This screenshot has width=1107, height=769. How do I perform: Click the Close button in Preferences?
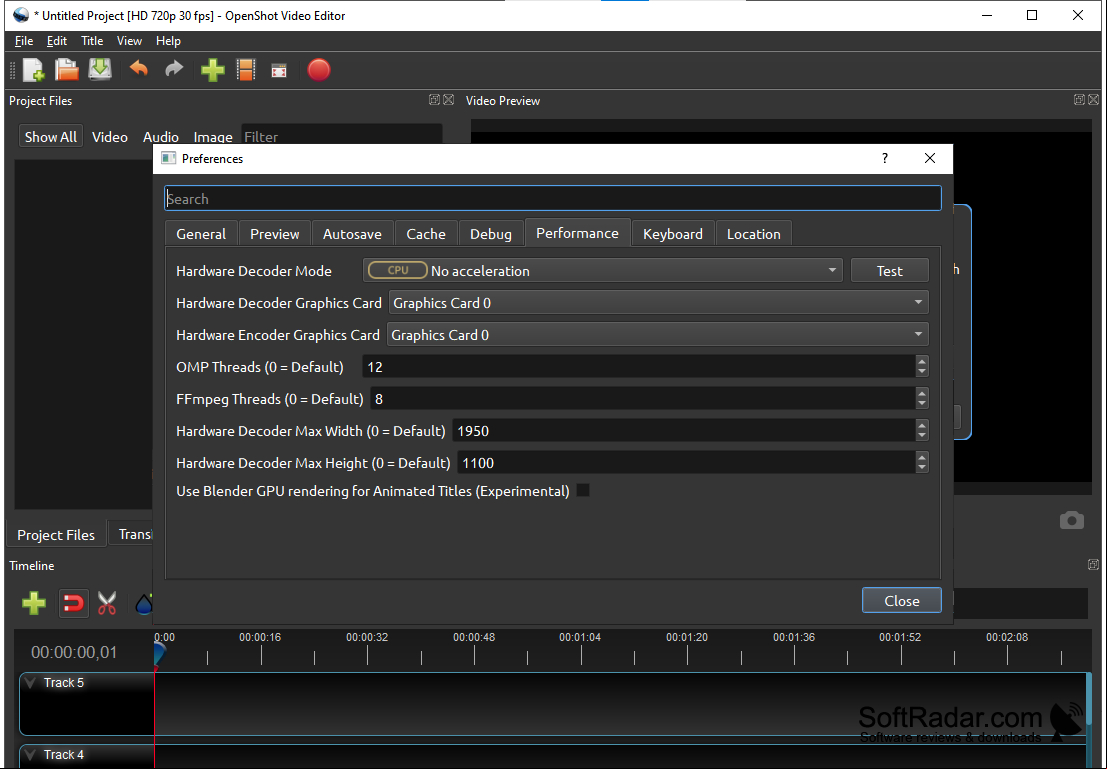[x=902, y=600]
